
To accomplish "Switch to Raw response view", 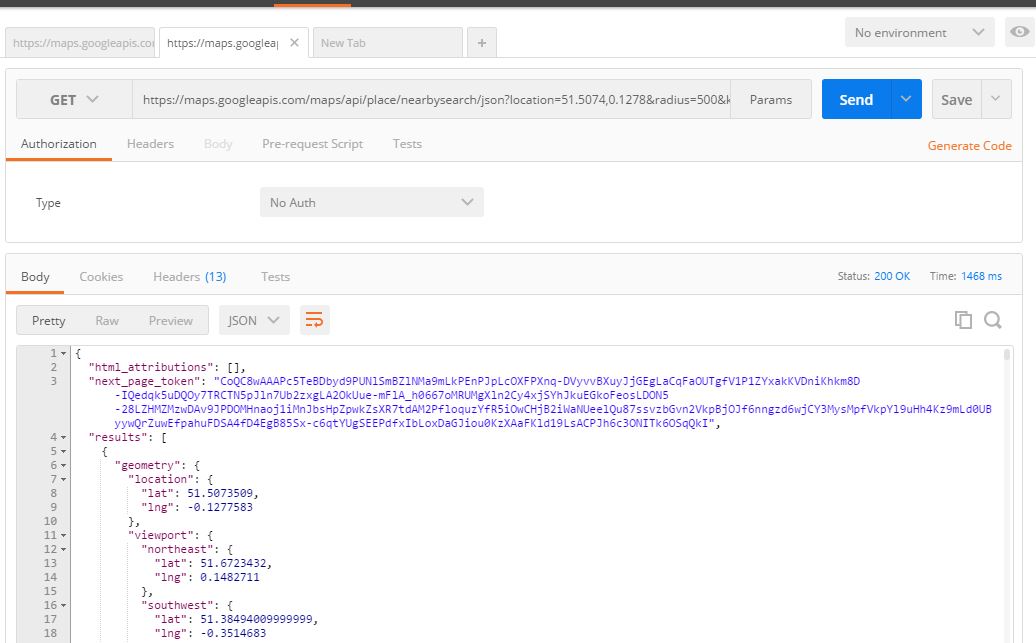I will tap(107, 321).
